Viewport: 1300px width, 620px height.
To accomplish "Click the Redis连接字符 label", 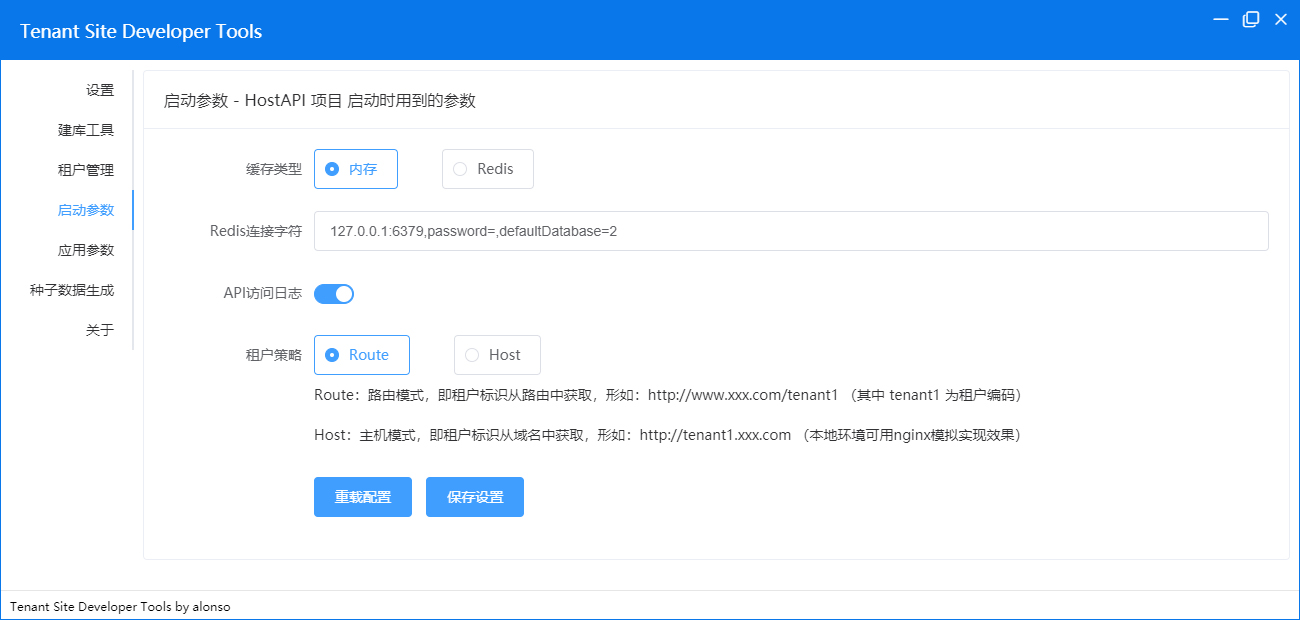I will click(x=256, y=231).
